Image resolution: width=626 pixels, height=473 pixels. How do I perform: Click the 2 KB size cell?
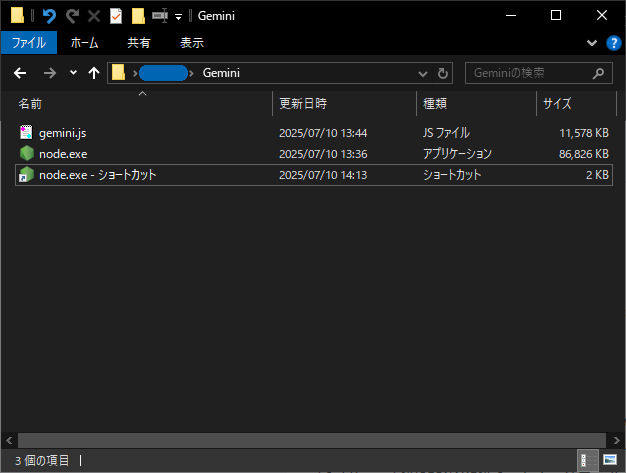[597, 175]
